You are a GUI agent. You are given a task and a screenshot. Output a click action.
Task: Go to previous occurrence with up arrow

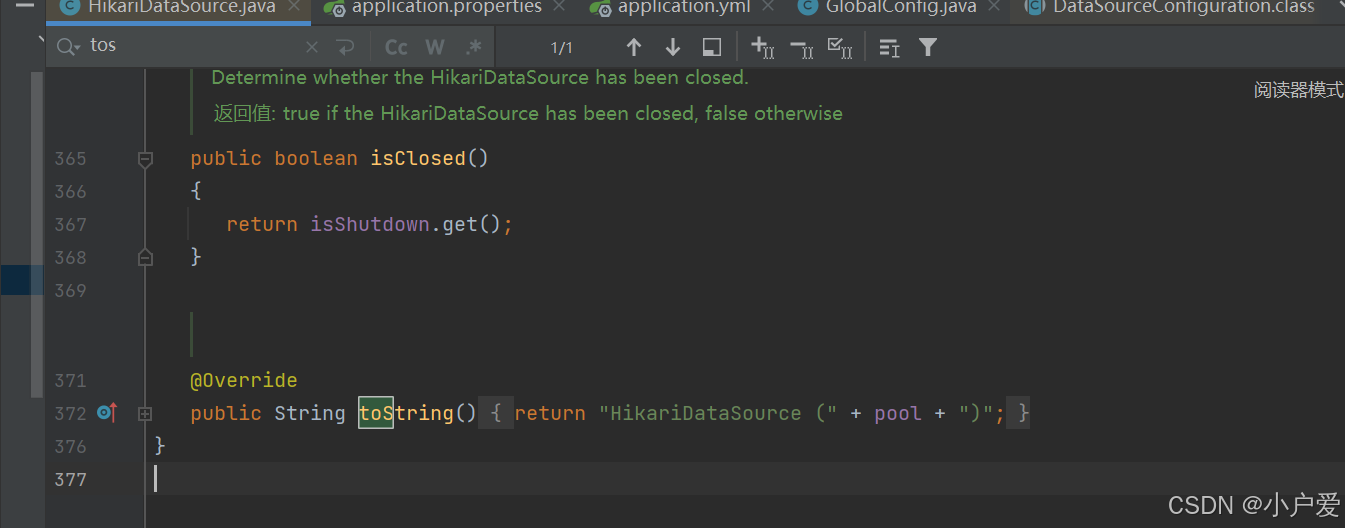[633, 47]
